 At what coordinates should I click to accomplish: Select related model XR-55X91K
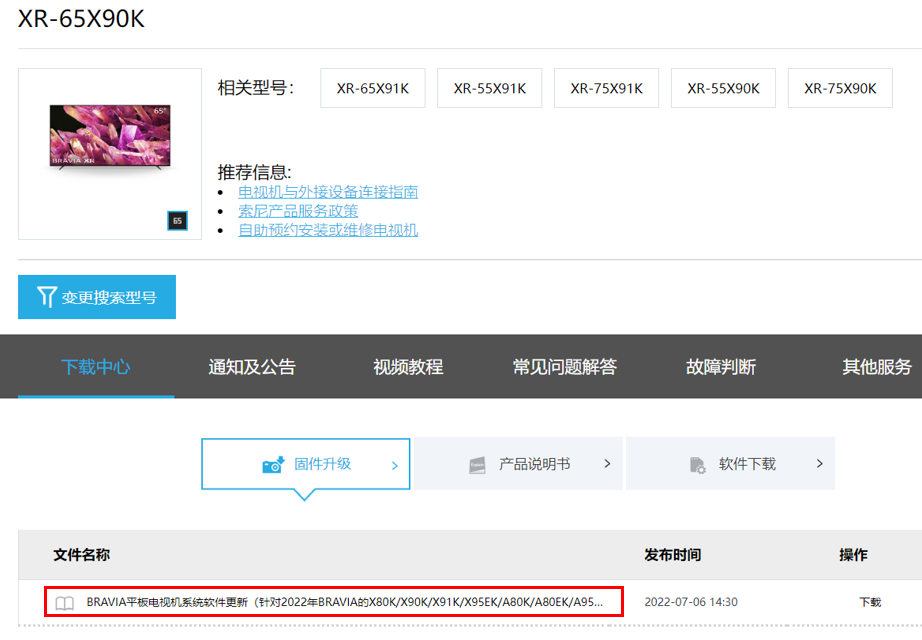coord(489,88)
